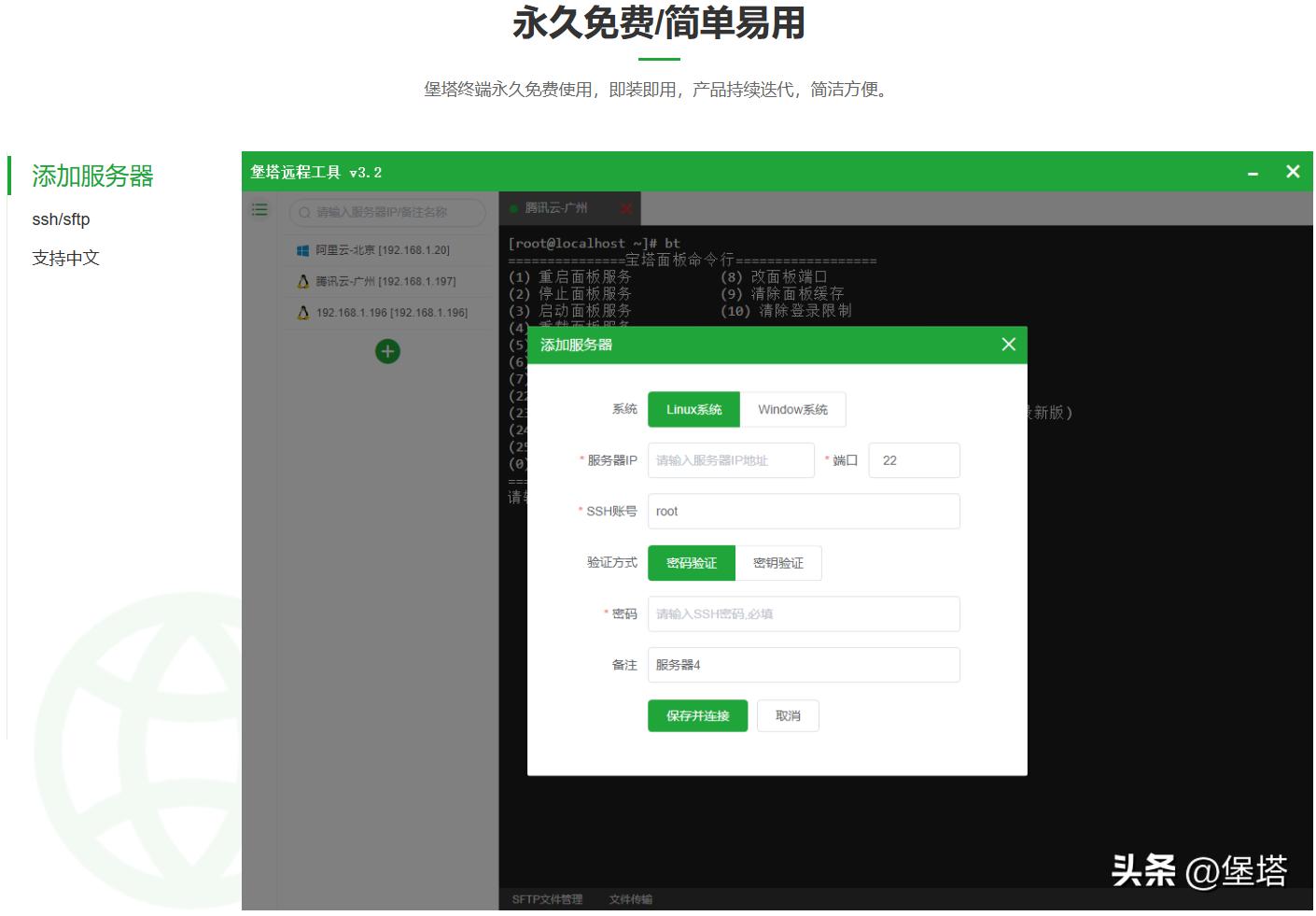Switch verification method to 密钥验证
The image size is (1316, 916).
coord(779,562)
